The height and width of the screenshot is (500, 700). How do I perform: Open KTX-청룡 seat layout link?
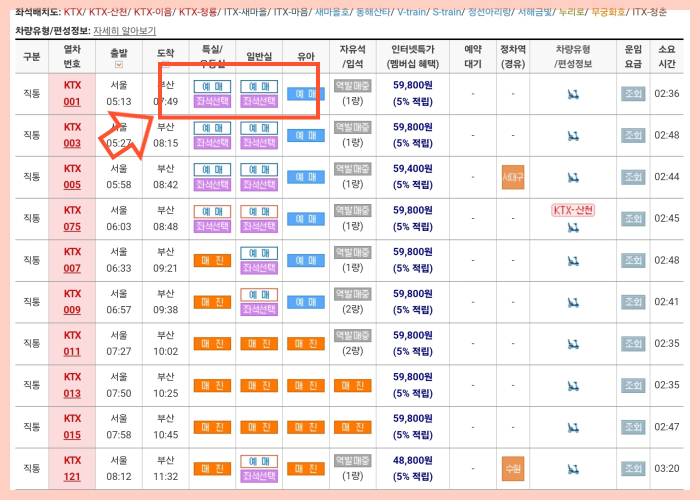pyautogui.click(x=198, y=12)
